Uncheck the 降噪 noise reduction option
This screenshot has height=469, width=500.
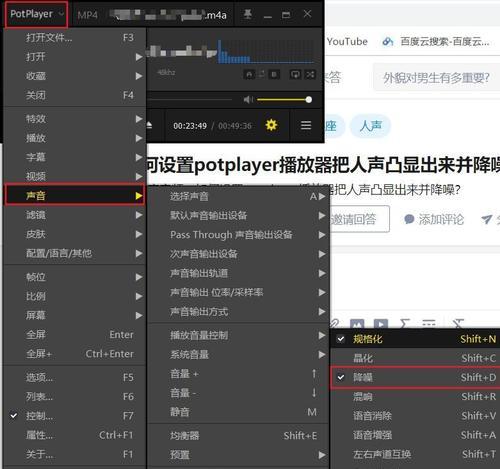click(x=415, y=377)
